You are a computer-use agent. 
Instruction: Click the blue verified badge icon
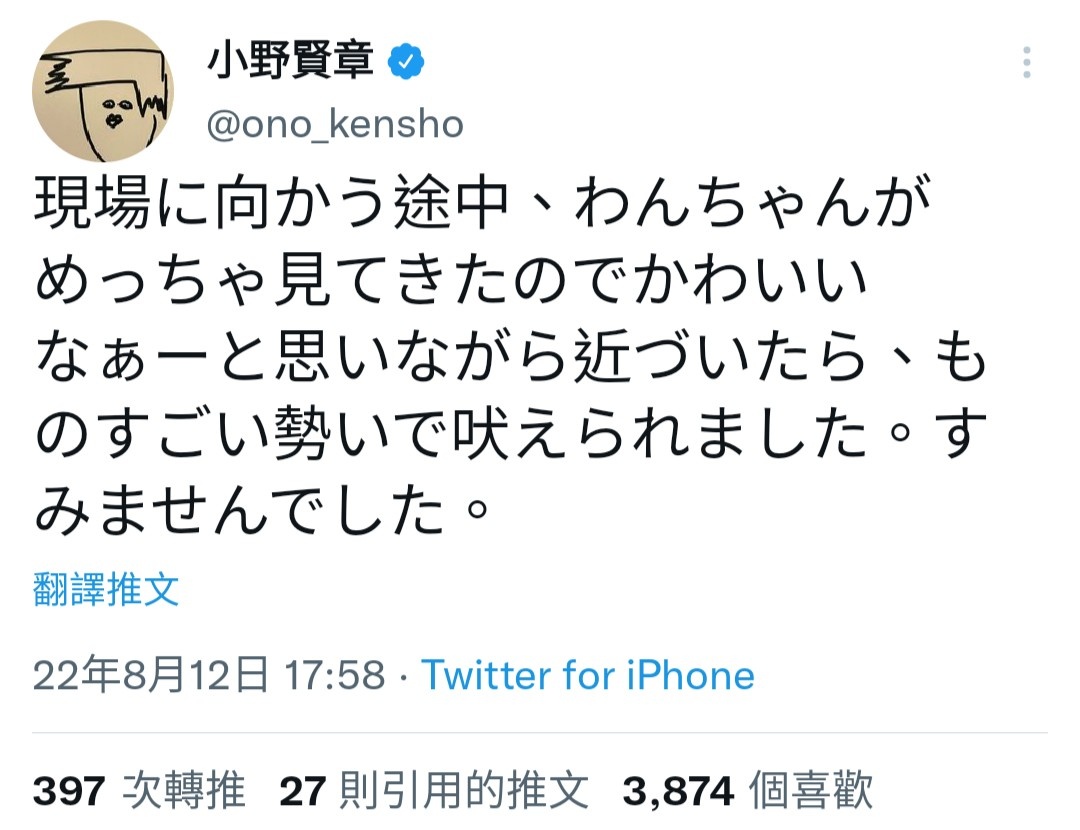point(406,61)
